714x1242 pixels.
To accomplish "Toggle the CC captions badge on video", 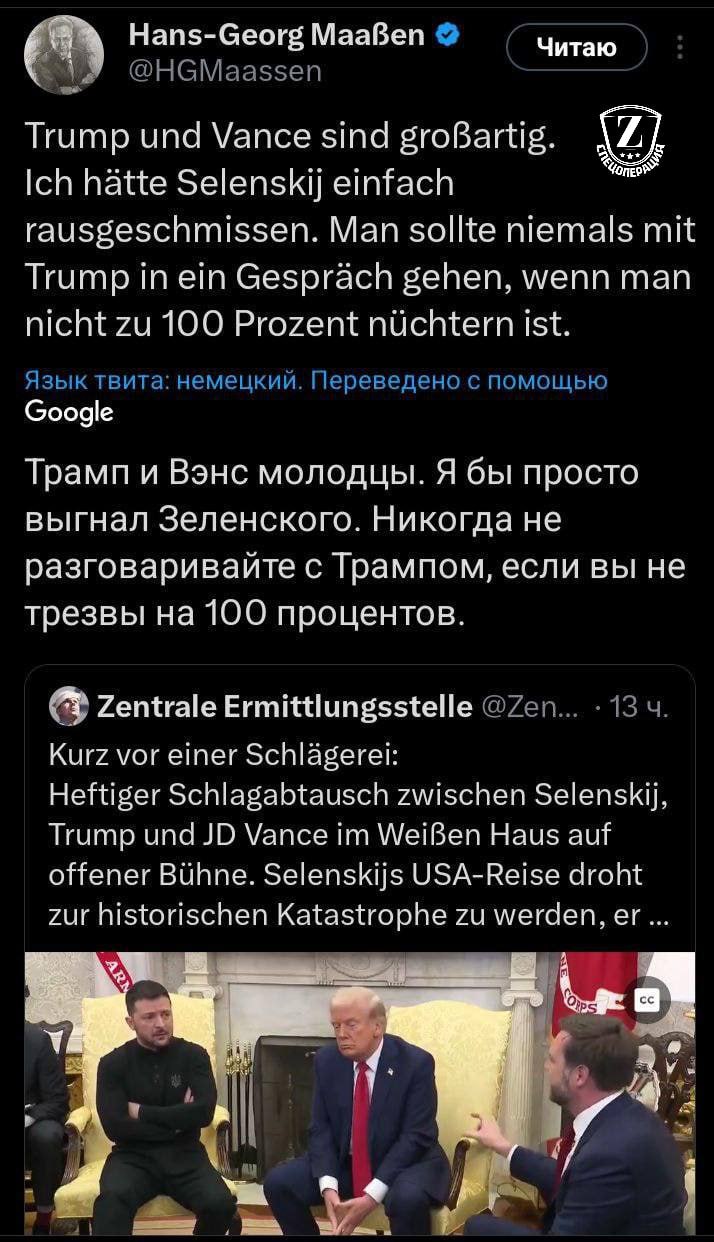I will [646, 996].
